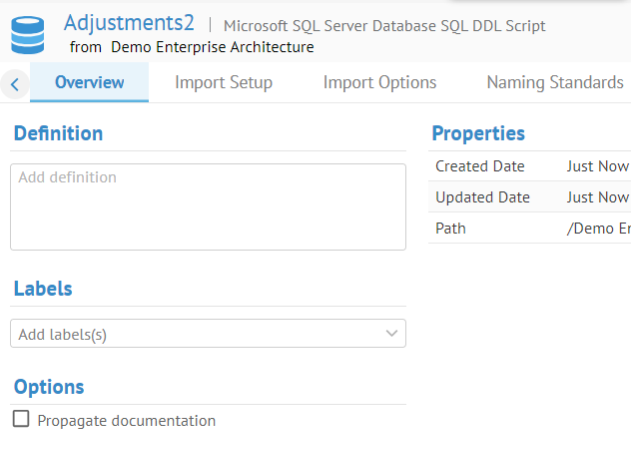Click the Path property label
Screen dimensions: 631x468
pos(450,228)
